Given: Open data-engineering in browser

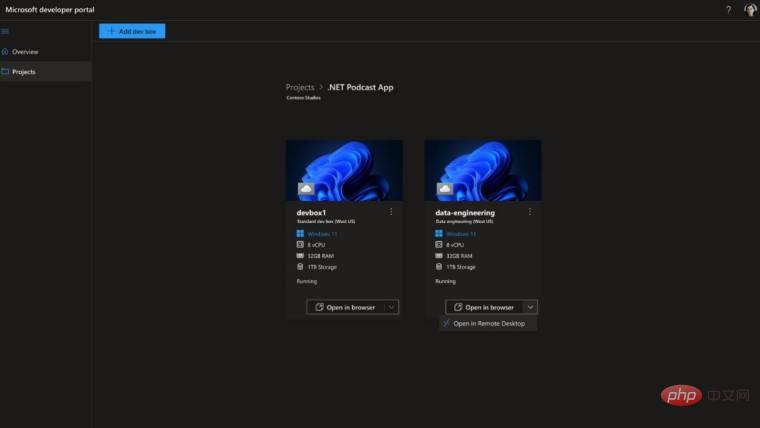Looking at the screenshot, I should pos(484,307).
